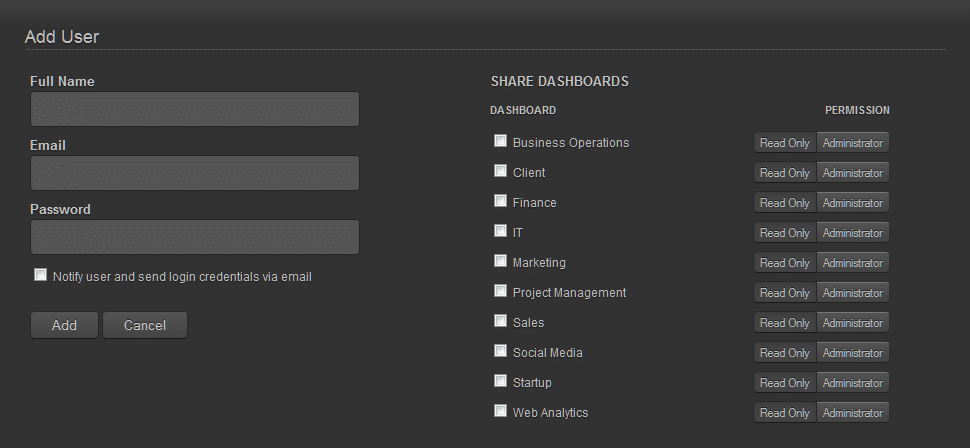Check the Startup dashboard checkbox
The width and height of the screenshot is (970, 448).
tap(500, 381)
